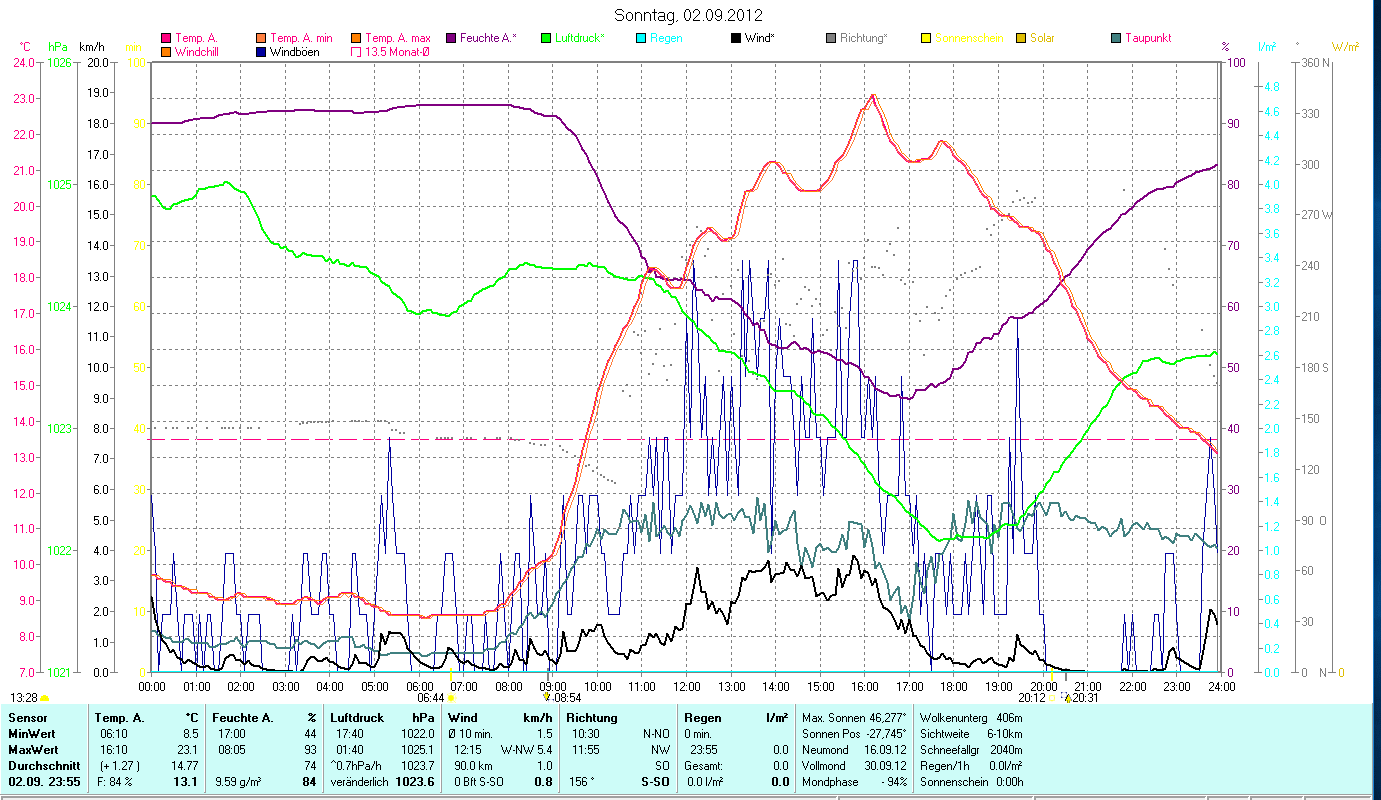Click the 9.59 g/m² humidity value
This screenshot has height=800, width=1381.
pos(238,782)
